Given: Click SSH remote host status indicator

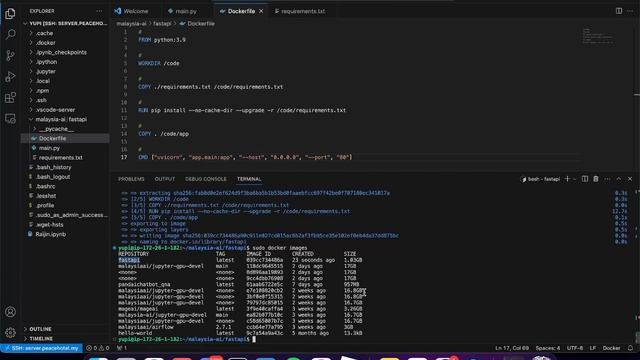Looking at the screenshot, I should pos(41,348).
